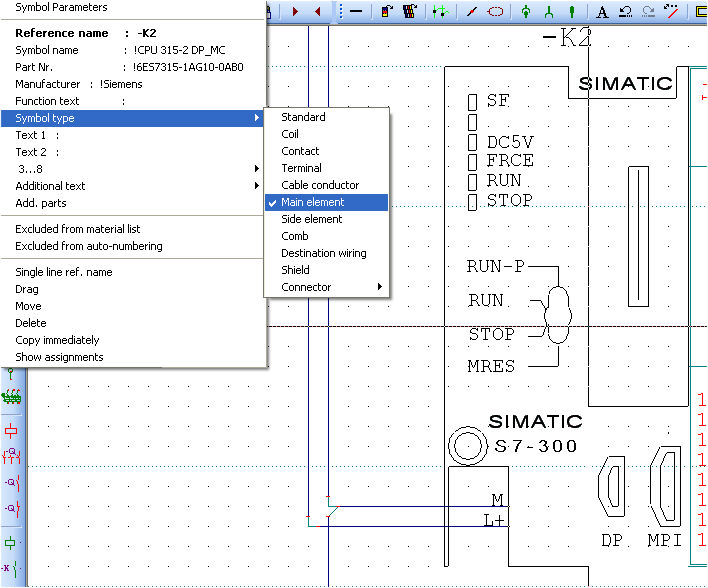Select the three-pole -Q contact symbol icon

click(x=12, y=455)
